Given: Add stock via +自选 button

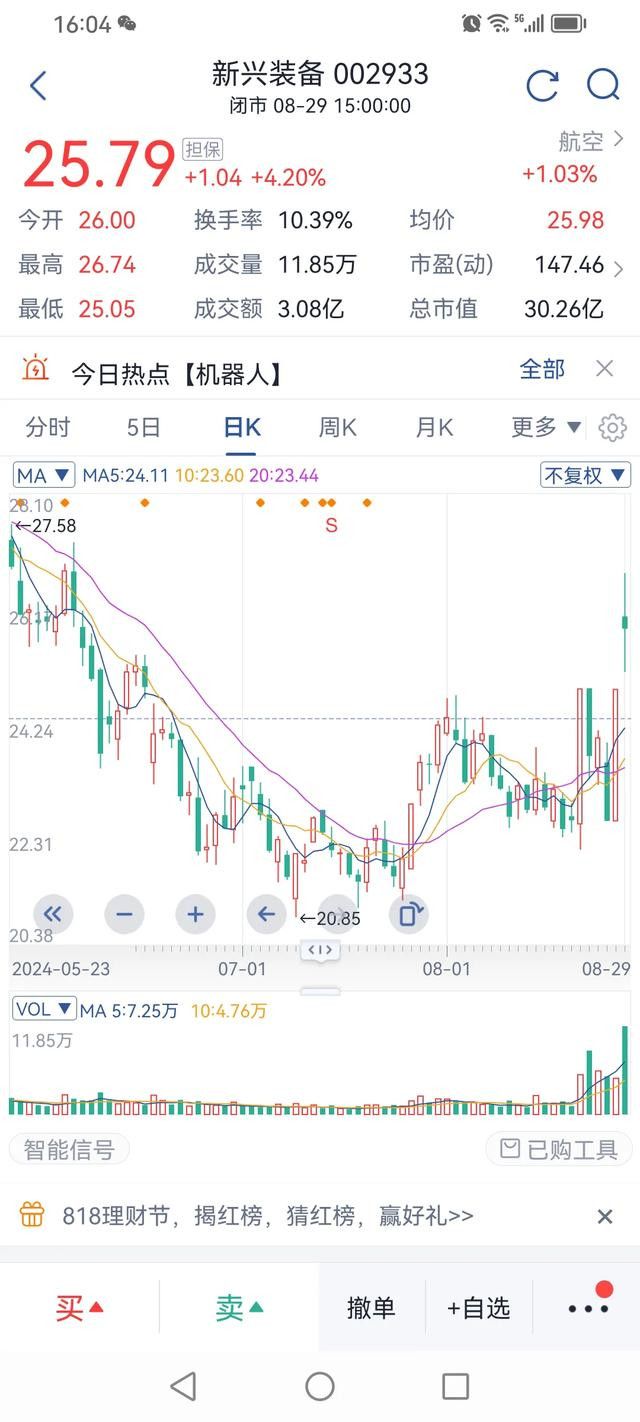Looking at the screenshot, I should [x=479, y=1307].
